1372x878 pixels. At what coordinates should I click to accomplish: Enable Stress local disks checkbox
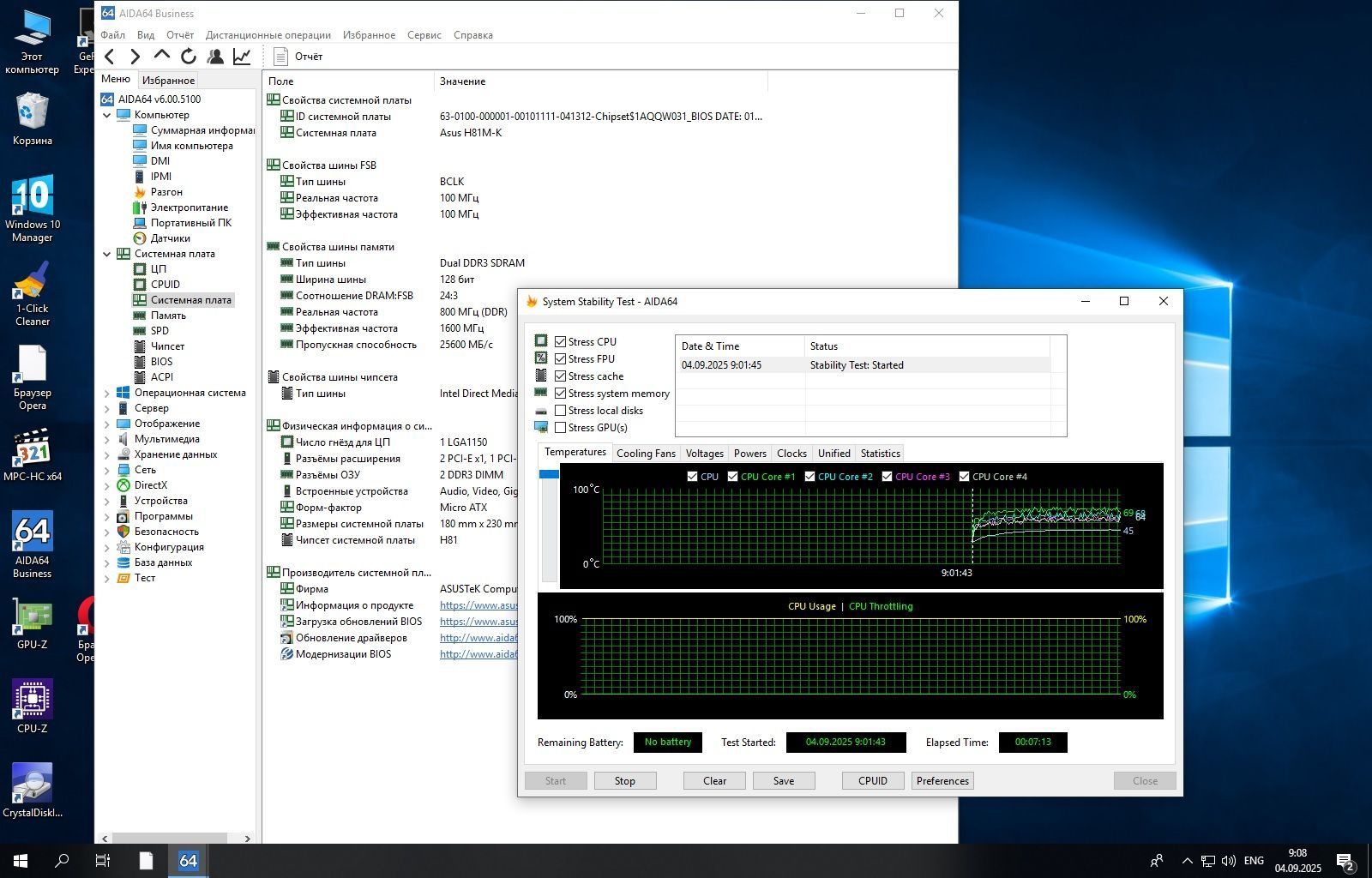(x=560, y=410)
